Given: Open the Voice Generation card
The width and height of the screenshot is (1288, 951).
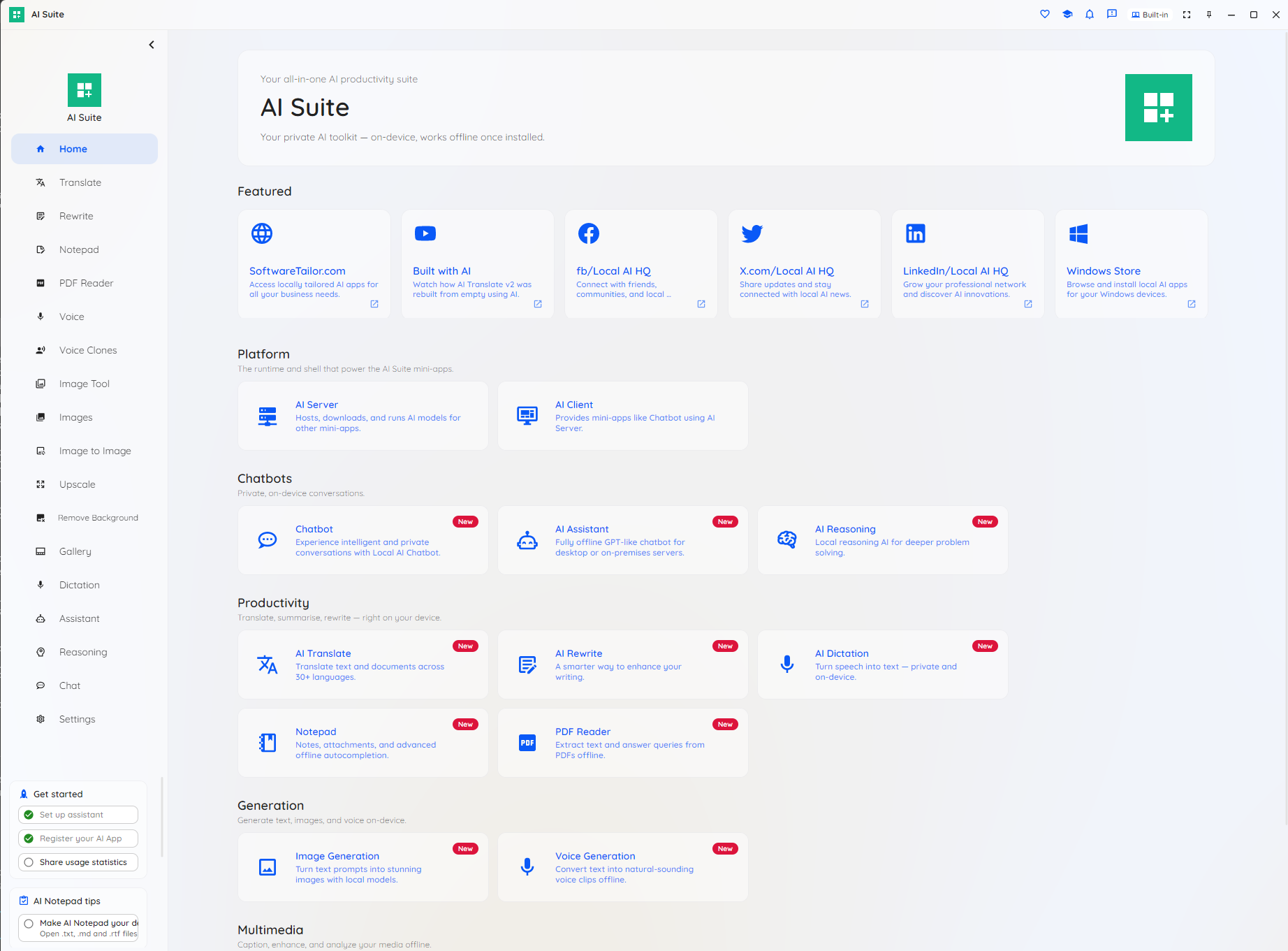Looking at the screenshot, I should (x=623, y=867).
